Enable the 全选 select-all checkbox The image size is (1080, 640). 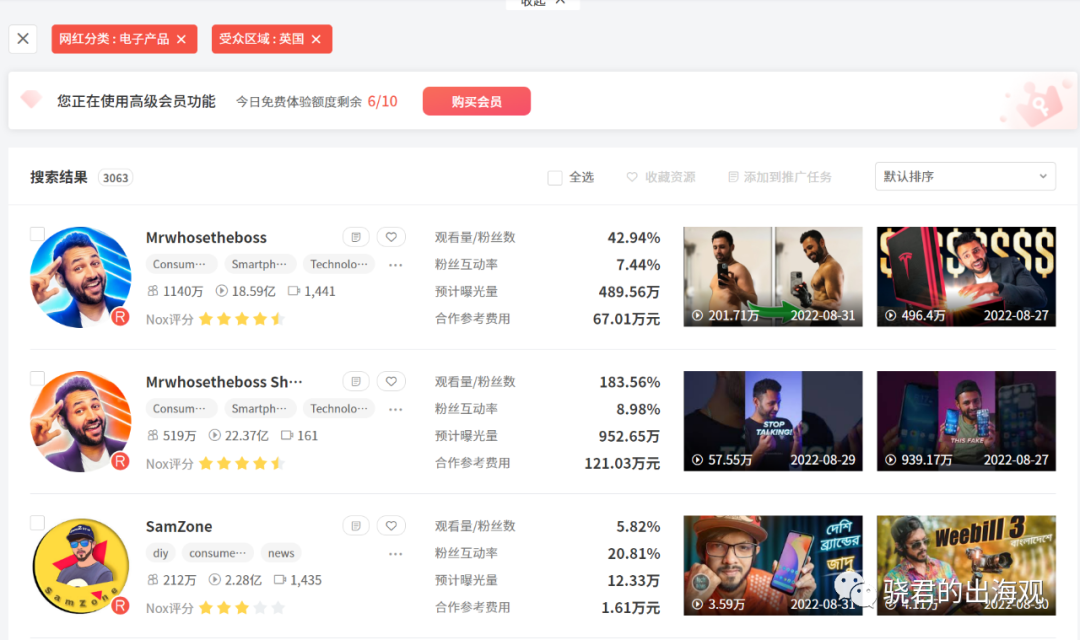click(x=555, y=177)
